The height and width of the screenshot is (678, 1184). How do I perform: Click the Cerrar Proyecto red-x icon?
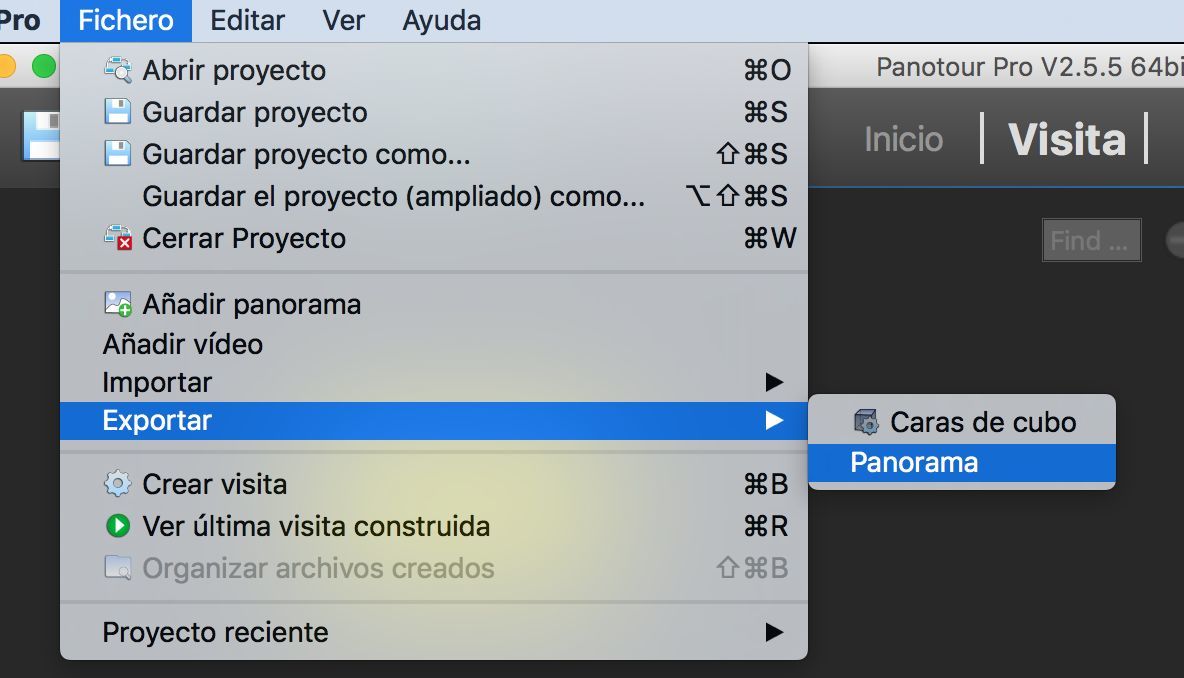point(118,238)
